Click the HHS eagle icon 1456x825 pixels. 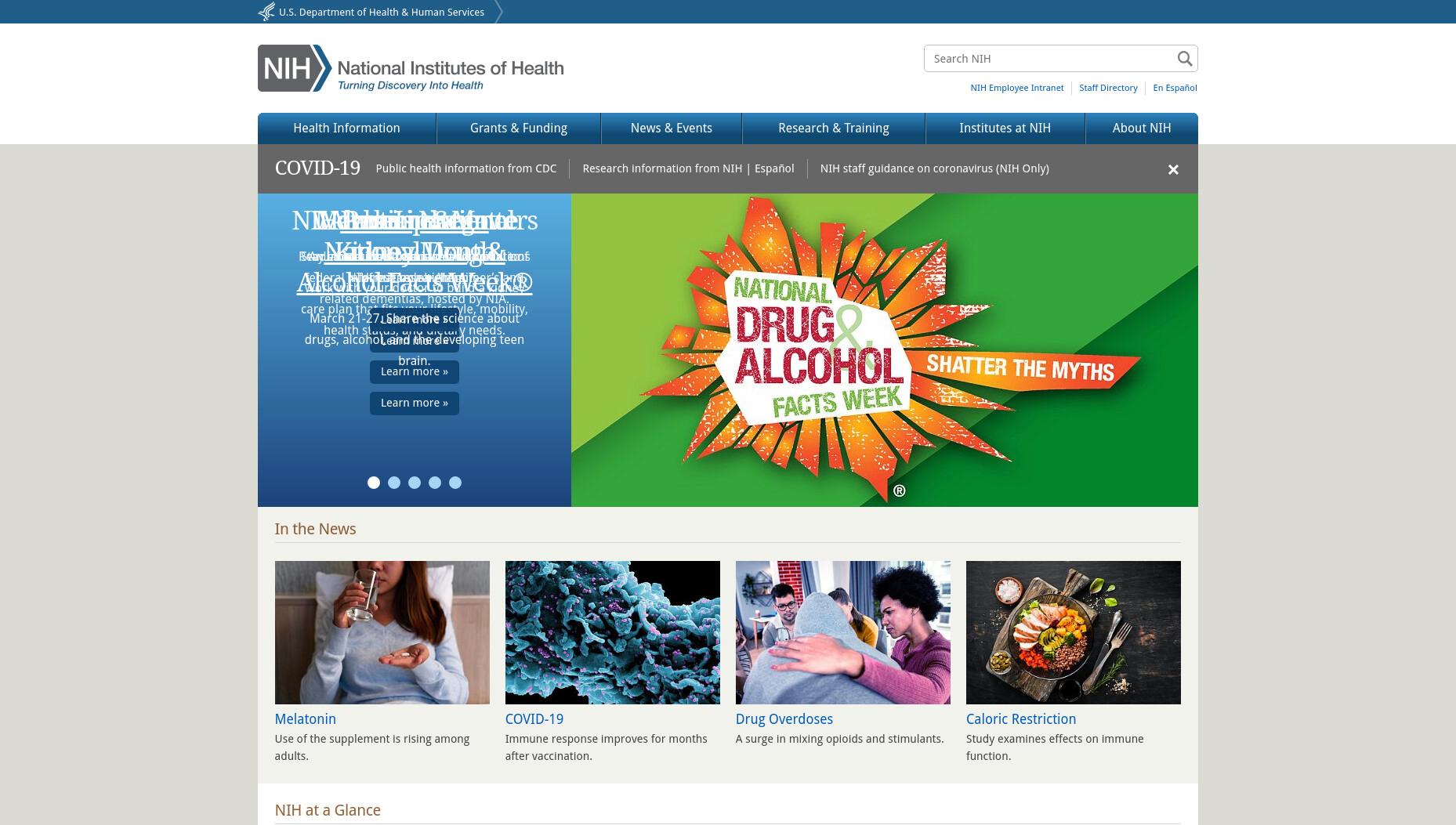coord(266,12)
